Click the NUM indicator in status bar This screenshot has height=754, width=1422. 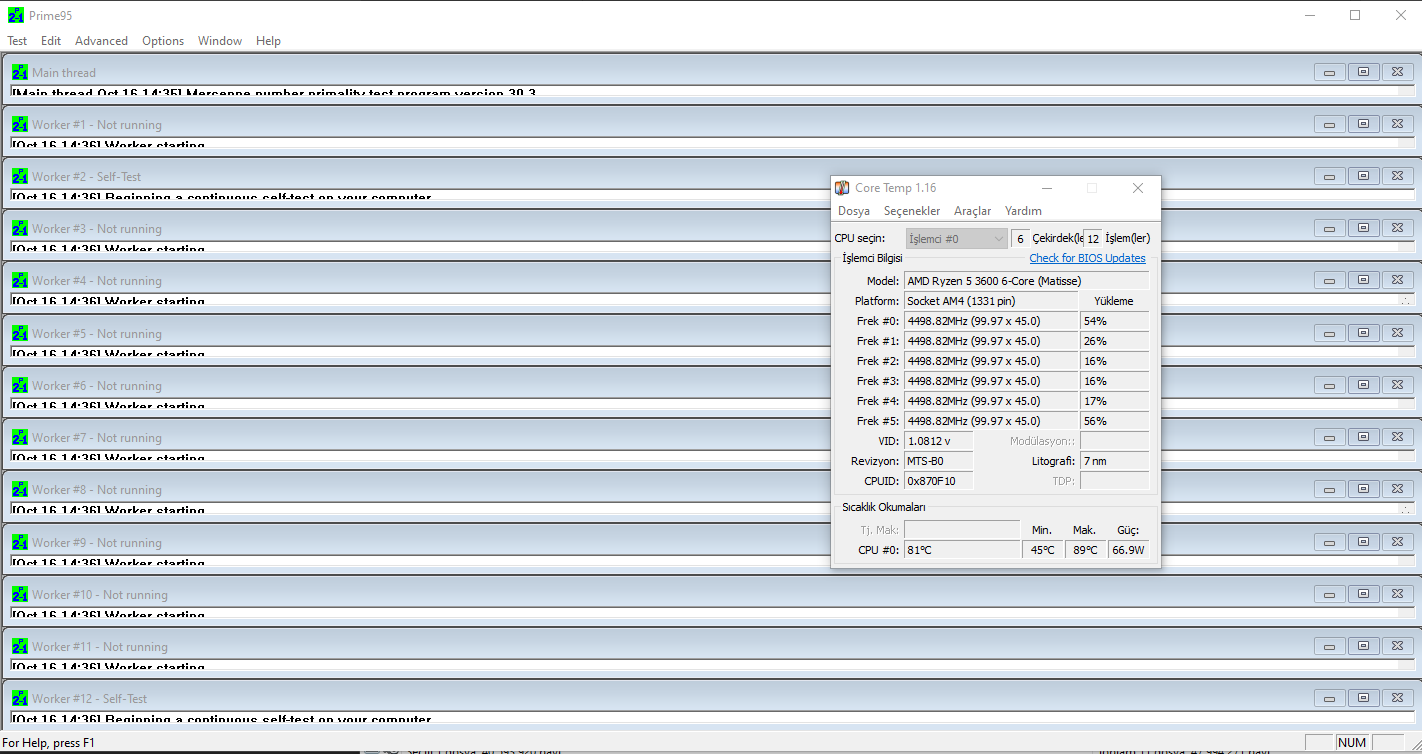click(1351, 743)
